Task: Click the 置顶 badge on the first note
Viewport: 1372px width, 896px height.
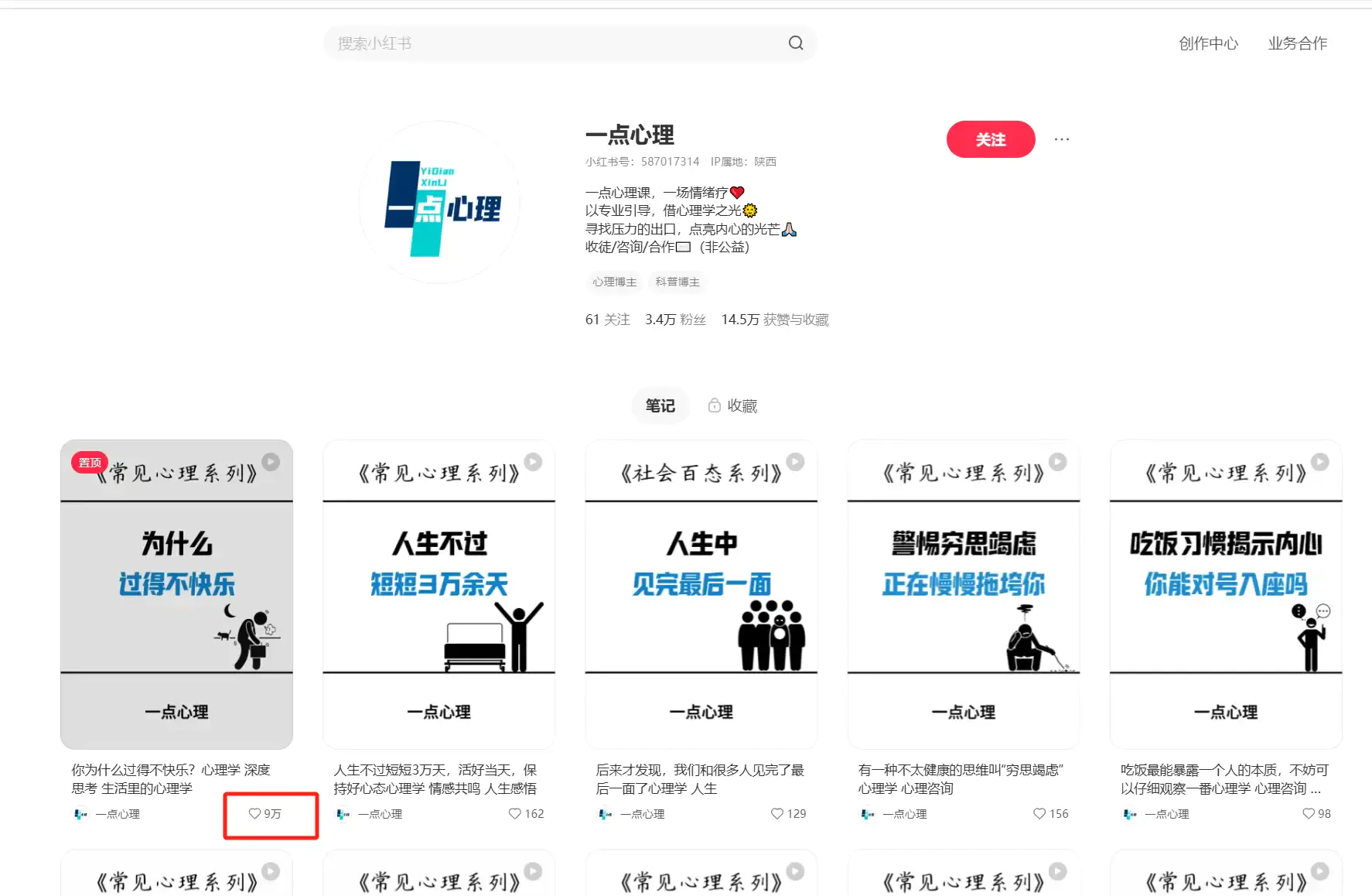Action: tap(89, 461)
